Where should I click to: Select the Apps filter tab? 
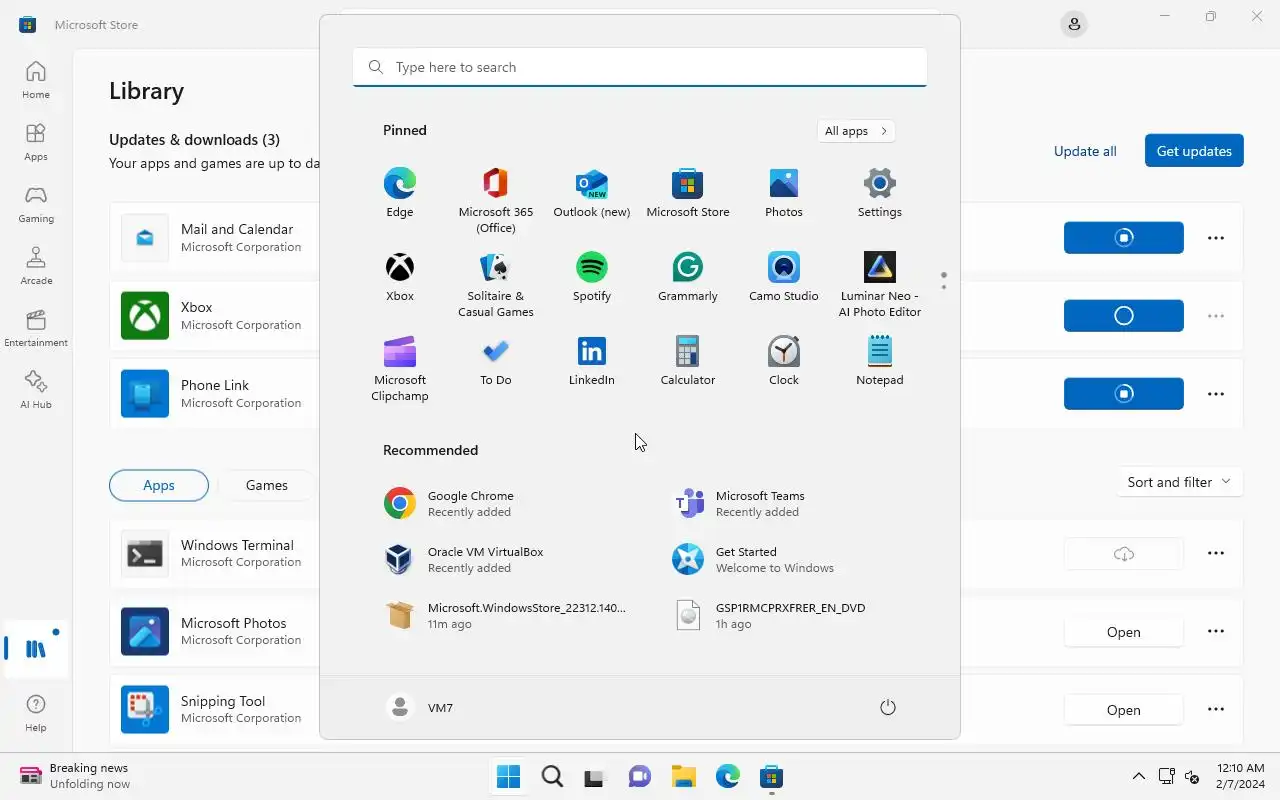coord(159,485)
